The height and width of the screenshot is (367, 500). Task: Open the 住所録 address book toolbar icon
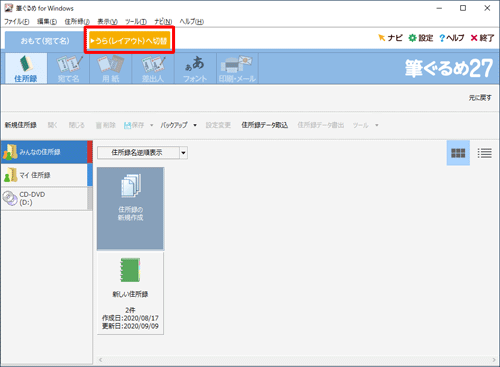26,68
